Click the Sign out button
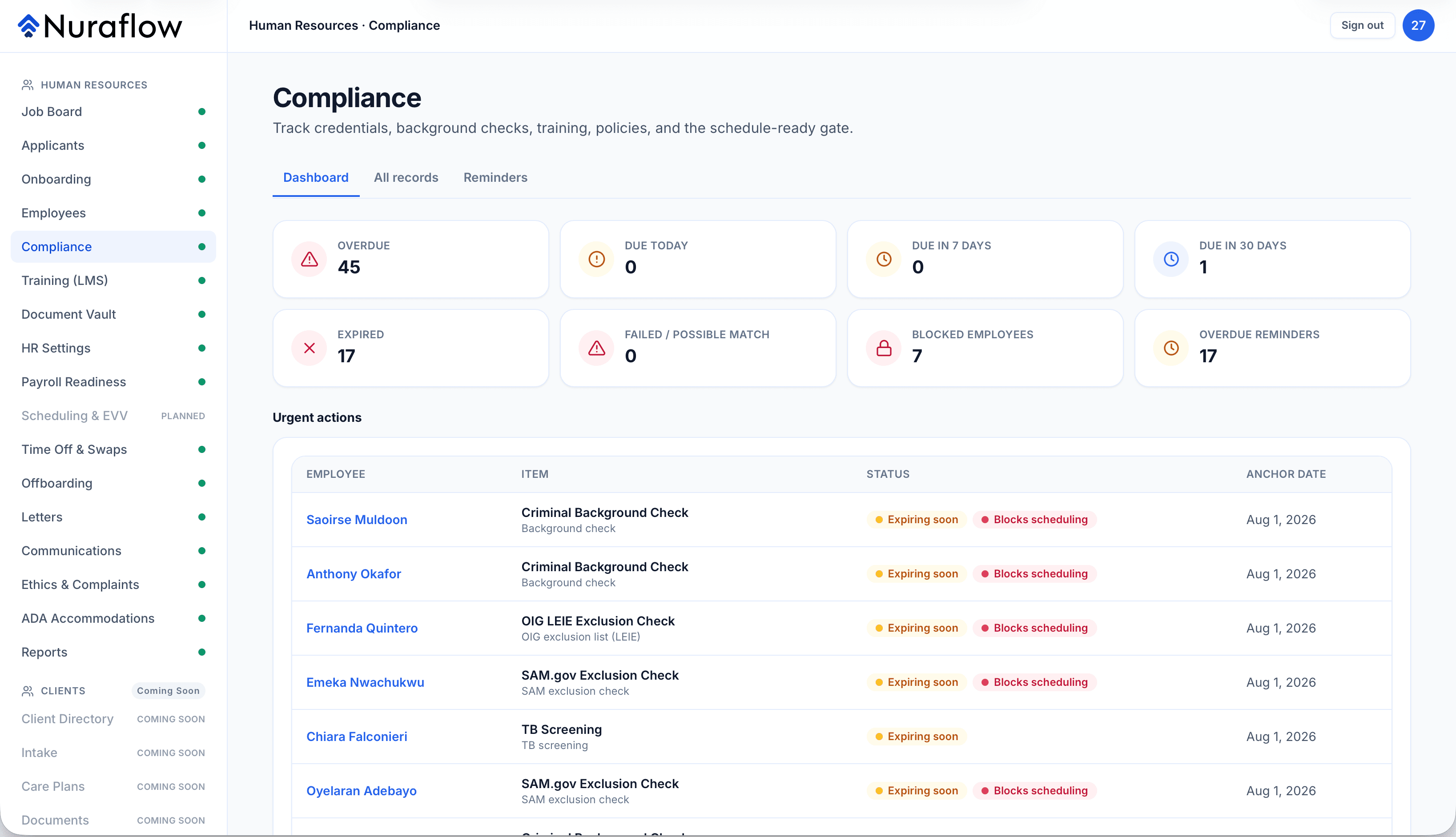Viewport: 1456px width, 837px height. click(x=1362, y=25)
